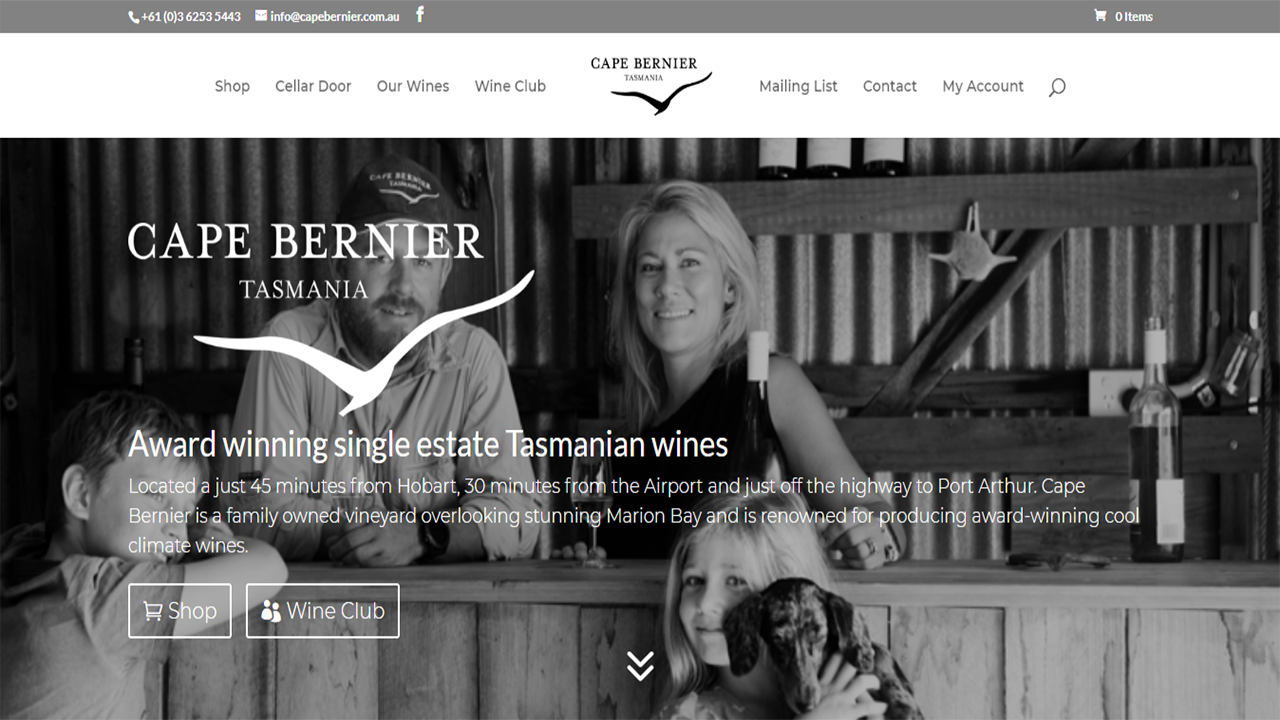Click the Cape Bernier header logo
Viewport: 1280px width, 720px height.
[x=651, y=85]
